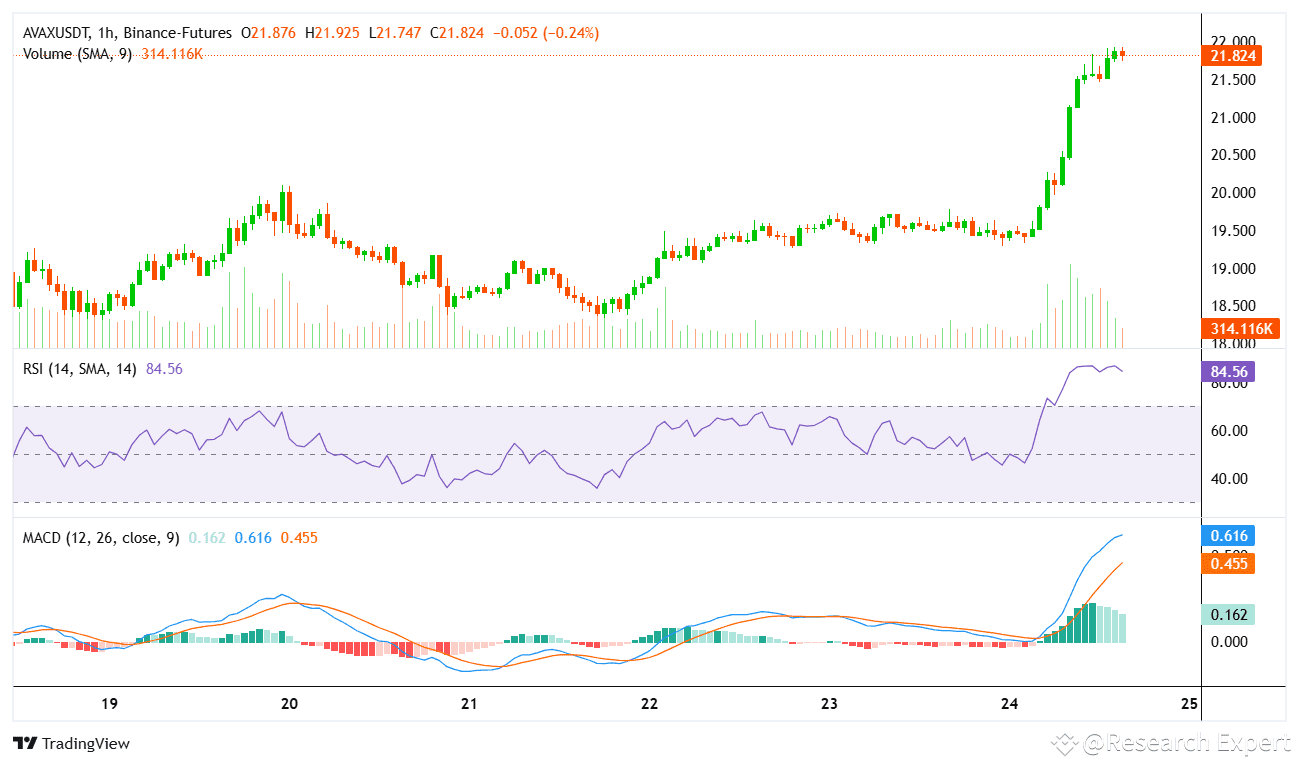Open MACD (12, 26, close, 9) settings
This screenshot has width=1299, height=765.
(100, 538)
